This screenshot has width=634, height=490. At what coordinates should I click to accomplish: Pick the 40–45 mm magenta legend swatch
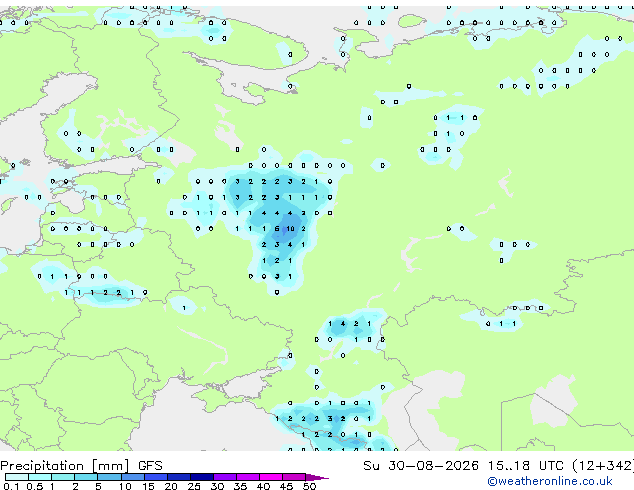click(x=271, y=477)
